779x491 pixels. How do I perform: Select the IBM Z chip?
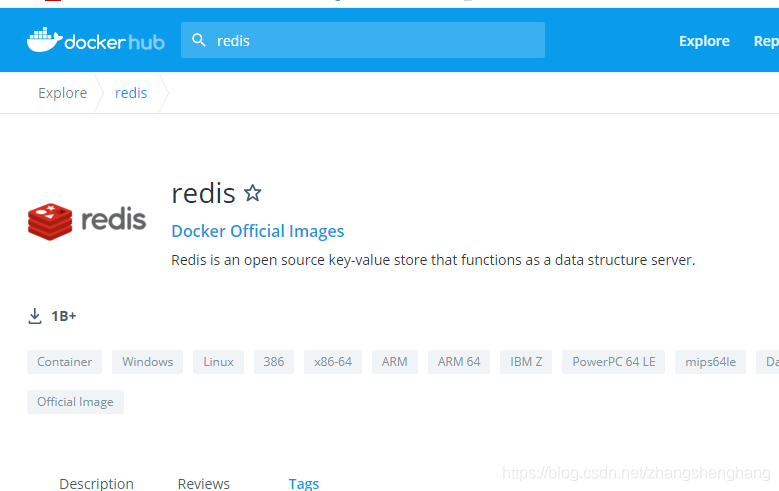(526, 362)
